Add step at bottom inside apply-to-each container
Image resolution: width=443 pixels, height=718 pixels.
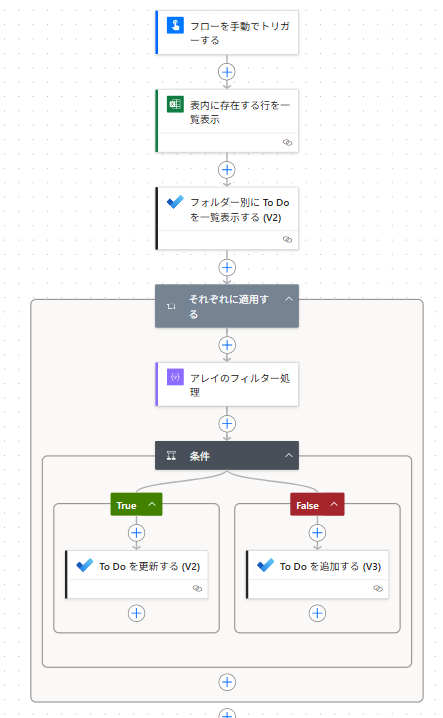pyautogui.click(x=227, y=682)
